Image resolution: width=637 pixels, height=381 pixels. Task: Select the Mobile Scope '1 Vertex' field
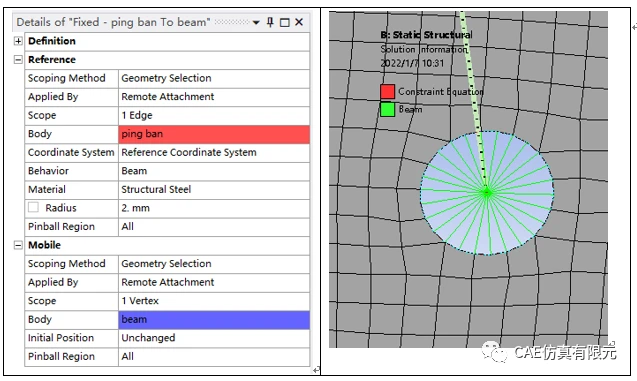point(214,301)
